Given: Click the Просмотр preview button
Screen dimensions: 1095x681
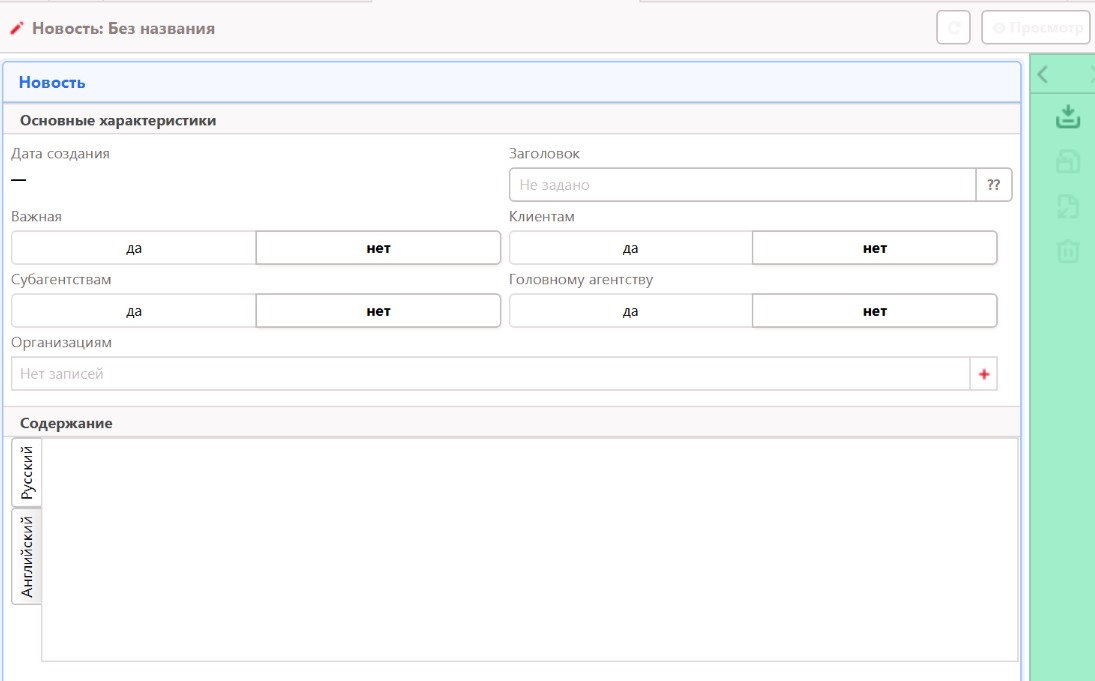Looking at the screenshot, I should tap(1036, 28).
